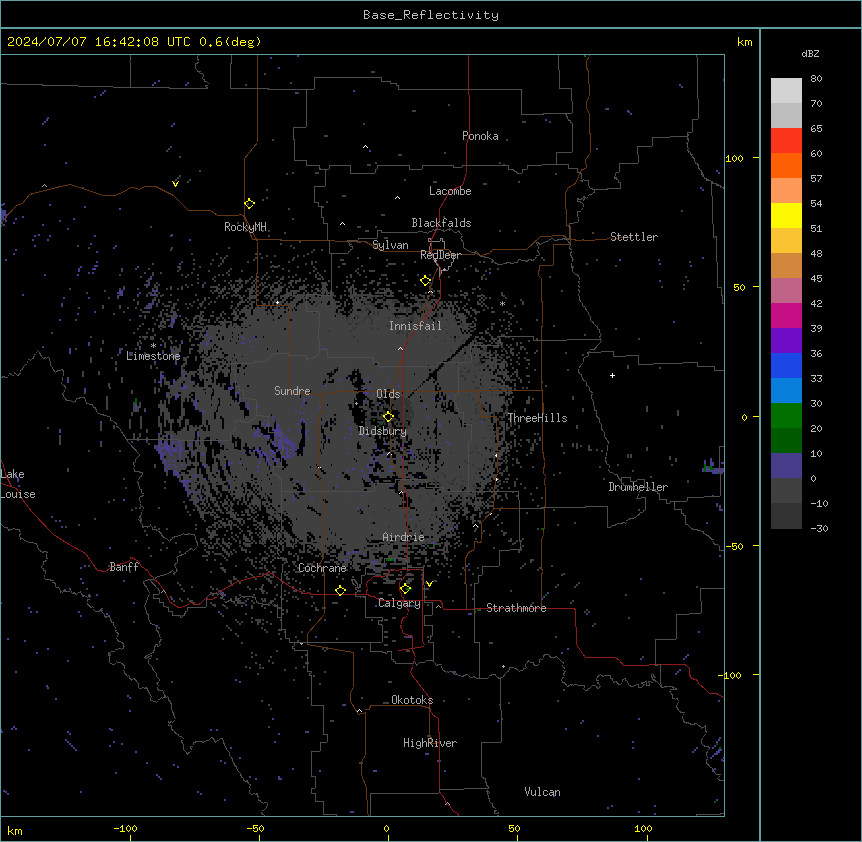The image size is (862, 842).
Task: Select the indigo 0-10 dBZ legend swatch
Action: (786, 466)
